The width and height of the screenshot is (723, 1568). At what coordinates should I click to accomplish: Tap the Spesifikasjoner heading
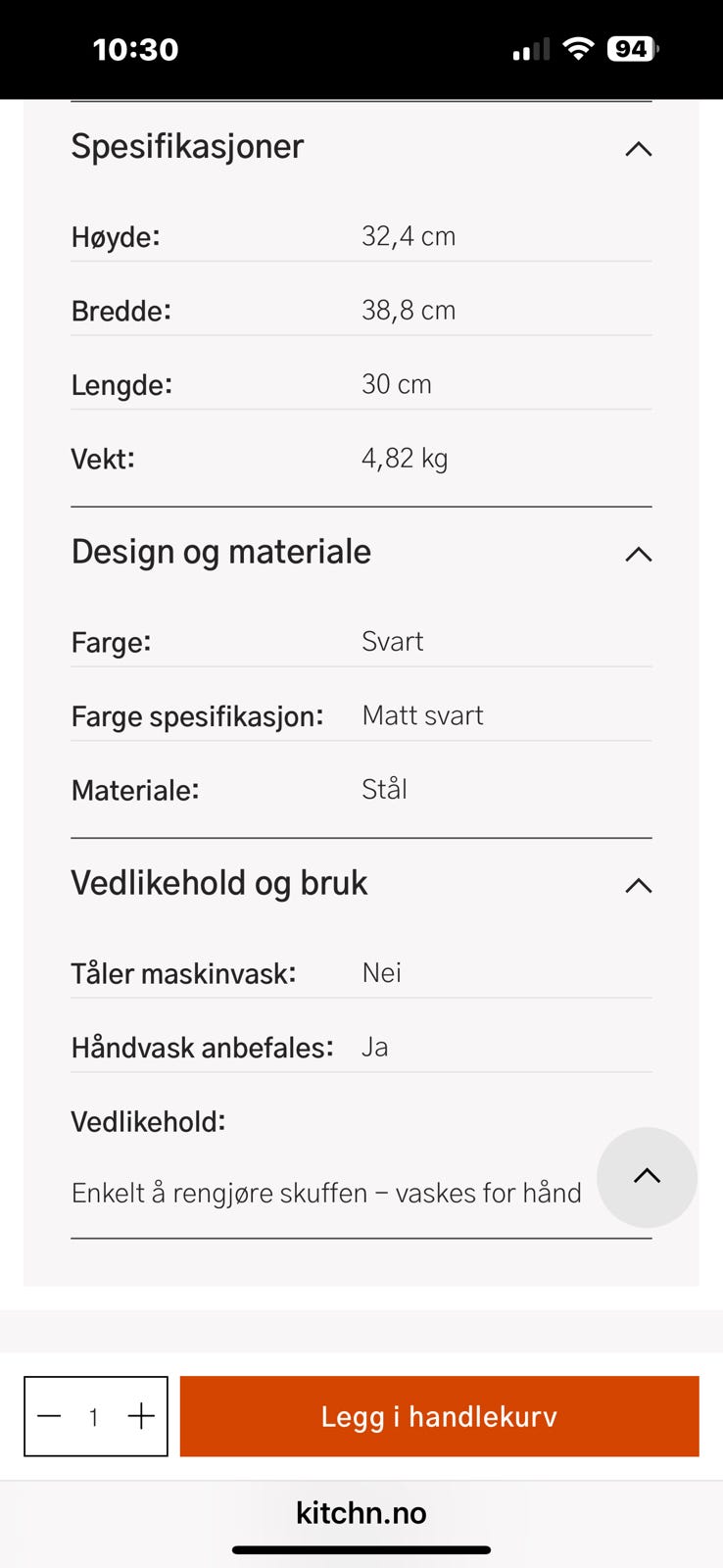click(187, 147)
